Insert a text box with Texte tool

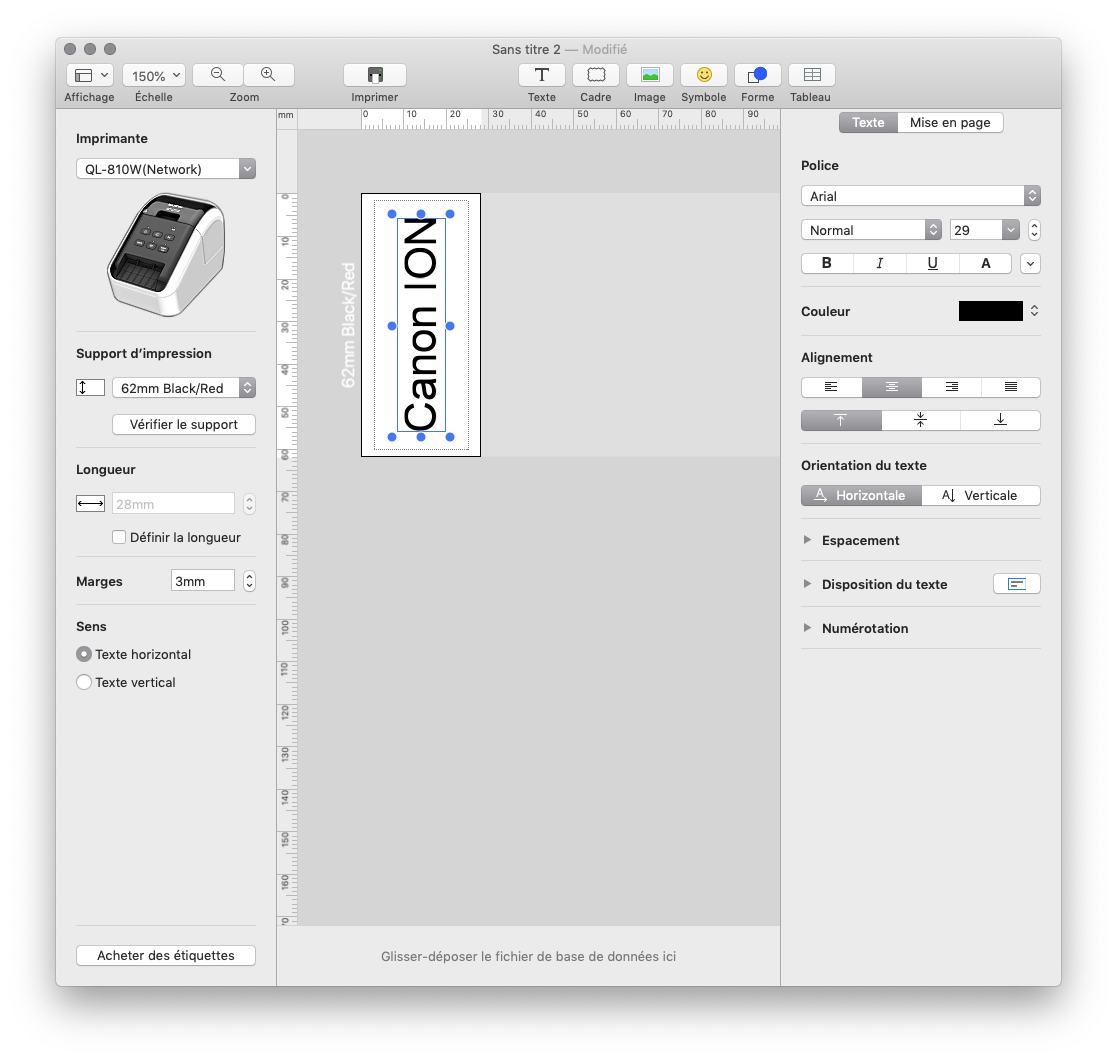(541, 75)
